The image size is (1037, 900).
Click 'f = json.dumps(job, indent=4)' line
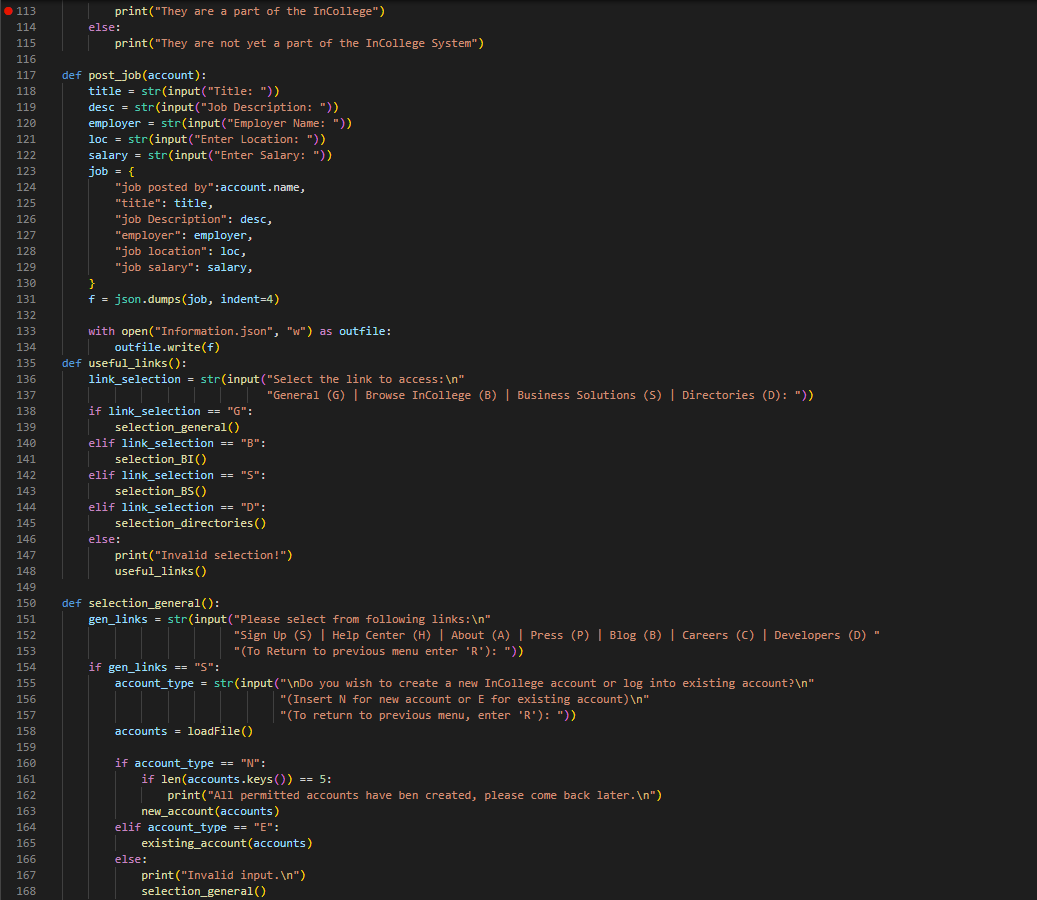(x=184, y=299)
